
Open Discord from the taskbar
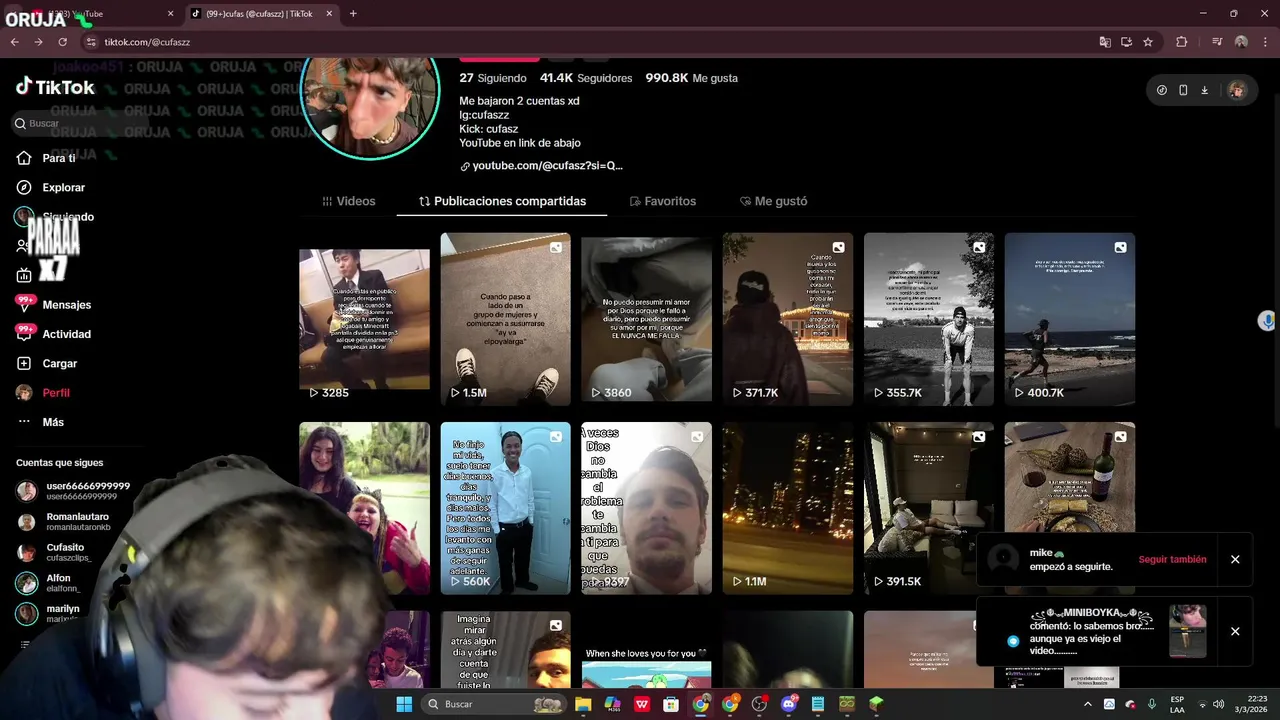click(789, 704)
